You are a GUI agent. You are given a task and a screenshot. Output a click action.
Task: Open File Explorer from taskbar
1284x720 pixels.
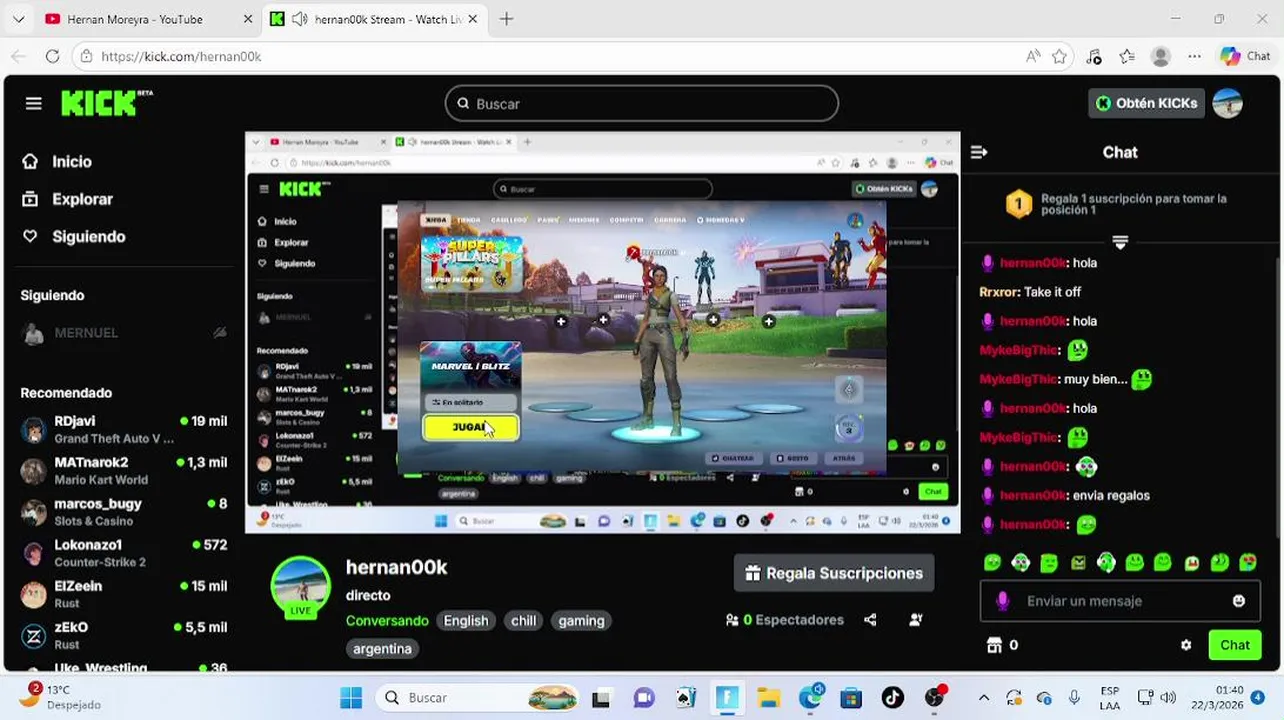coord(768,698)
